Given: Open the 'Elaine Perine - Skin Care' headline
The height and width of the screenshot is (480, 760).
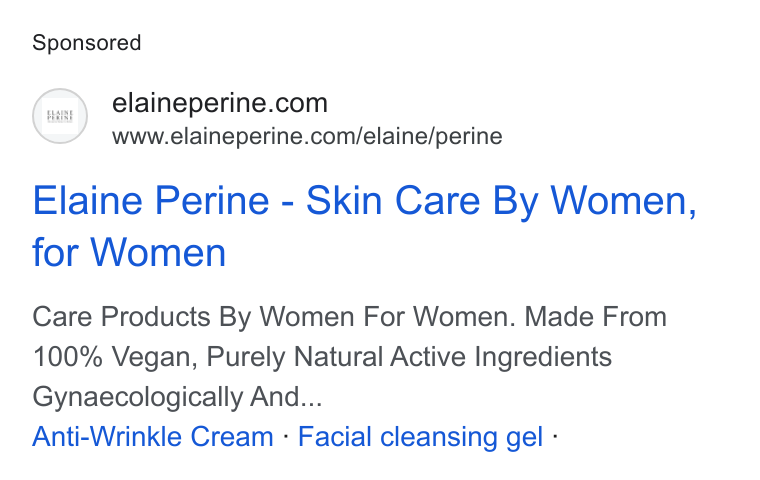Looking at the screenshot, I should [364, 226].
